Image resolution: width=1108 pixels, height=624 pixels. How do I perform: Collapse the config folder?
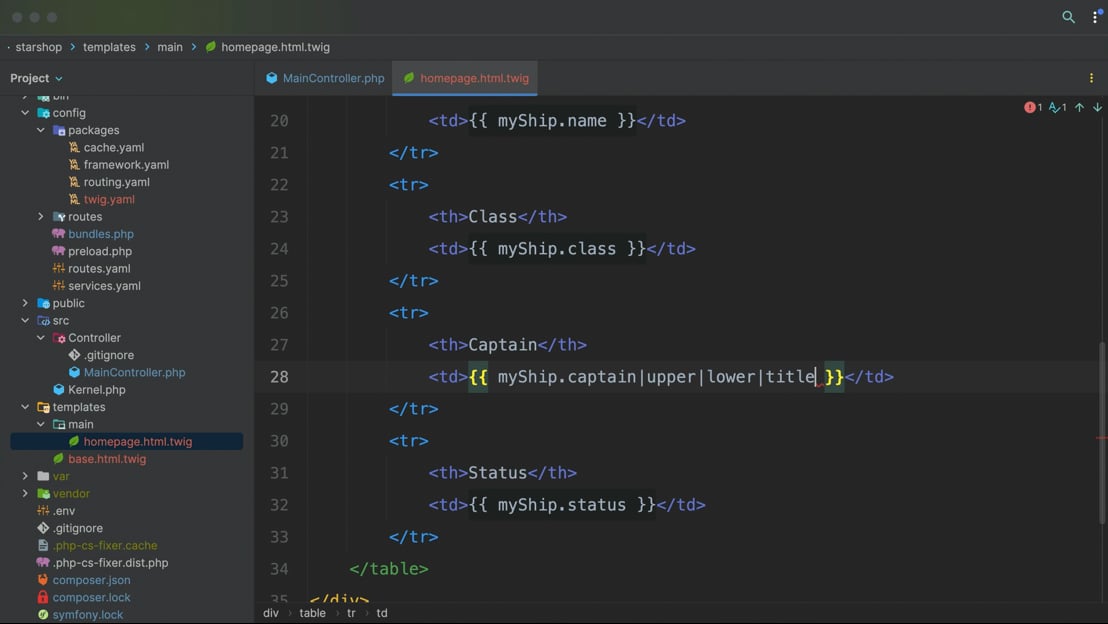tap(25, 113)
